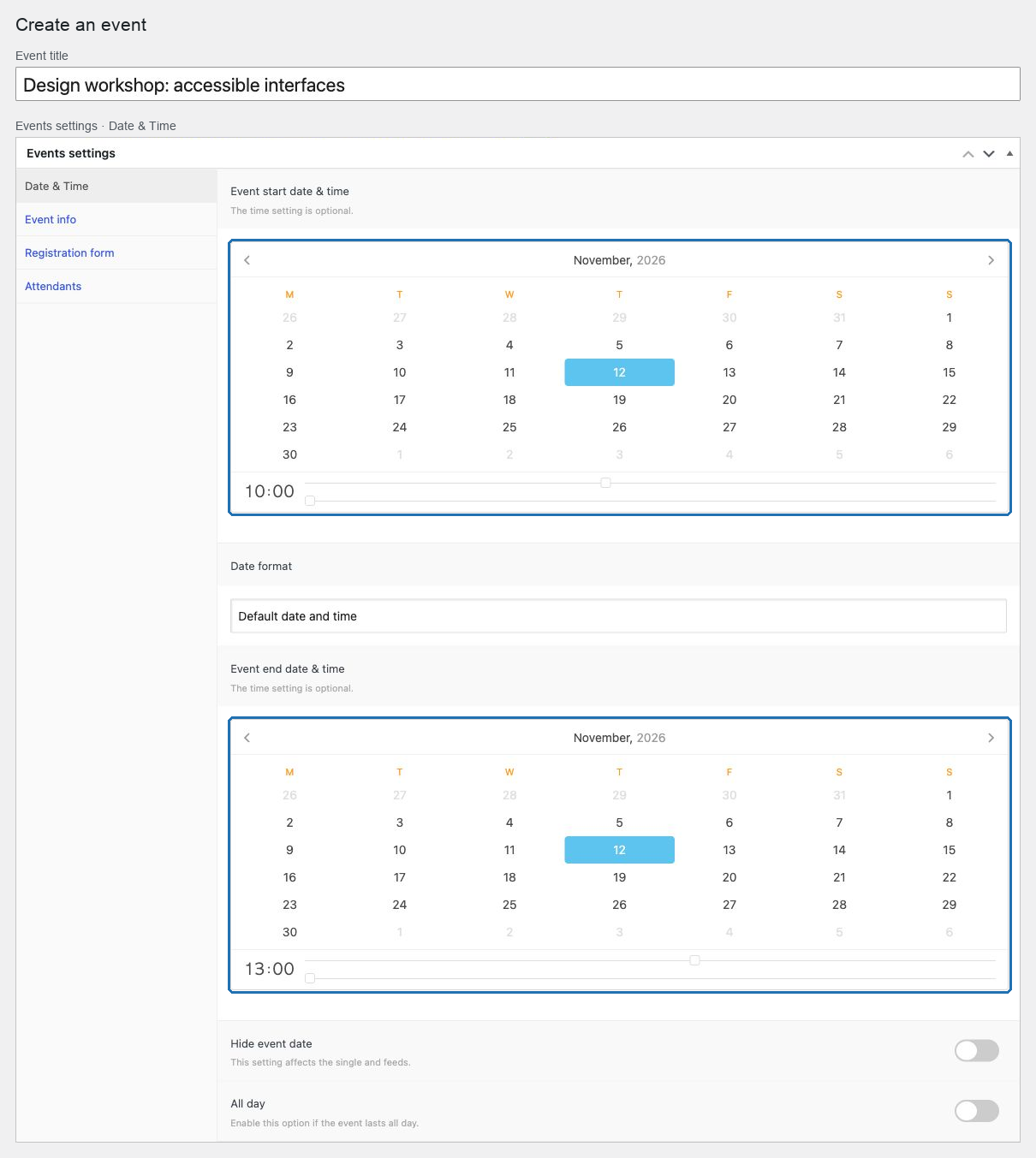Select November 22 in end date calendar
Image resolution: width=1036 pixels, height=1158 pixels.
tap(949, 877)
